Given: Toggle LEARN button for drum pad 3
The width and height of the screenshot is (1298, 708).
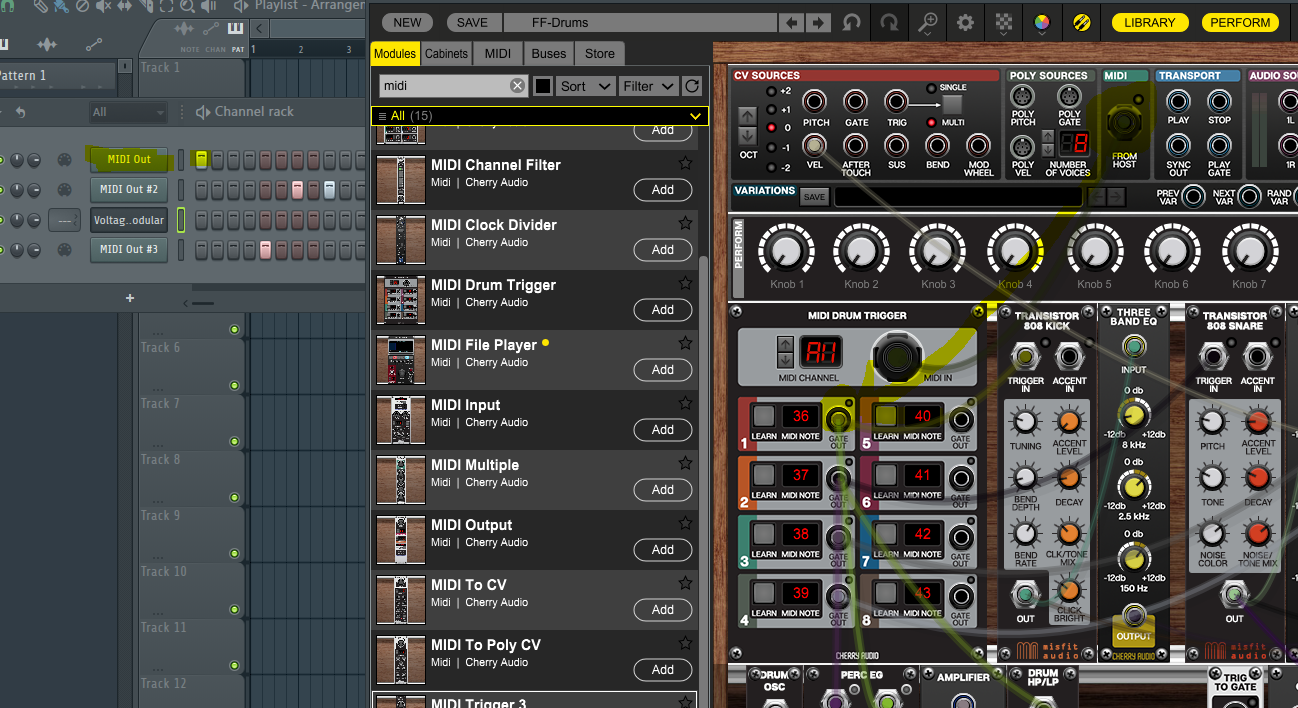Looking at the screenshot, I should 764,535.
